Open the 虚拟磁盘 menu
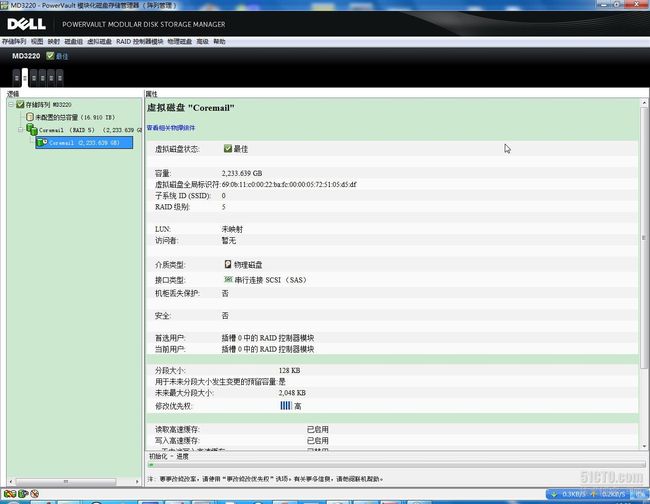This screenshot has height=504, width=650. pyautogui.click(x=99, y=42)
